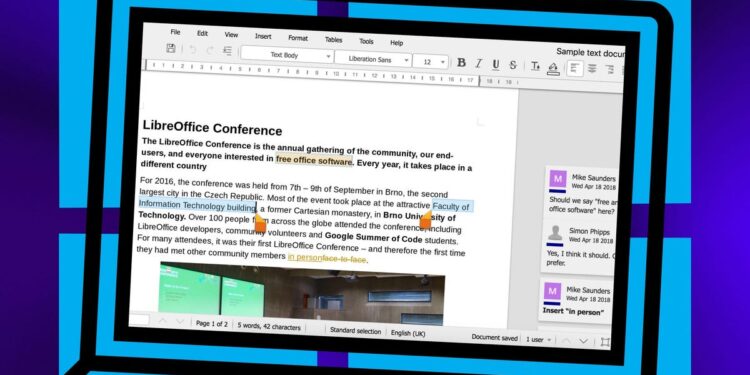This screenshot has height=375, width=750.
Task: Click the Save document icon
Action: 171,48
